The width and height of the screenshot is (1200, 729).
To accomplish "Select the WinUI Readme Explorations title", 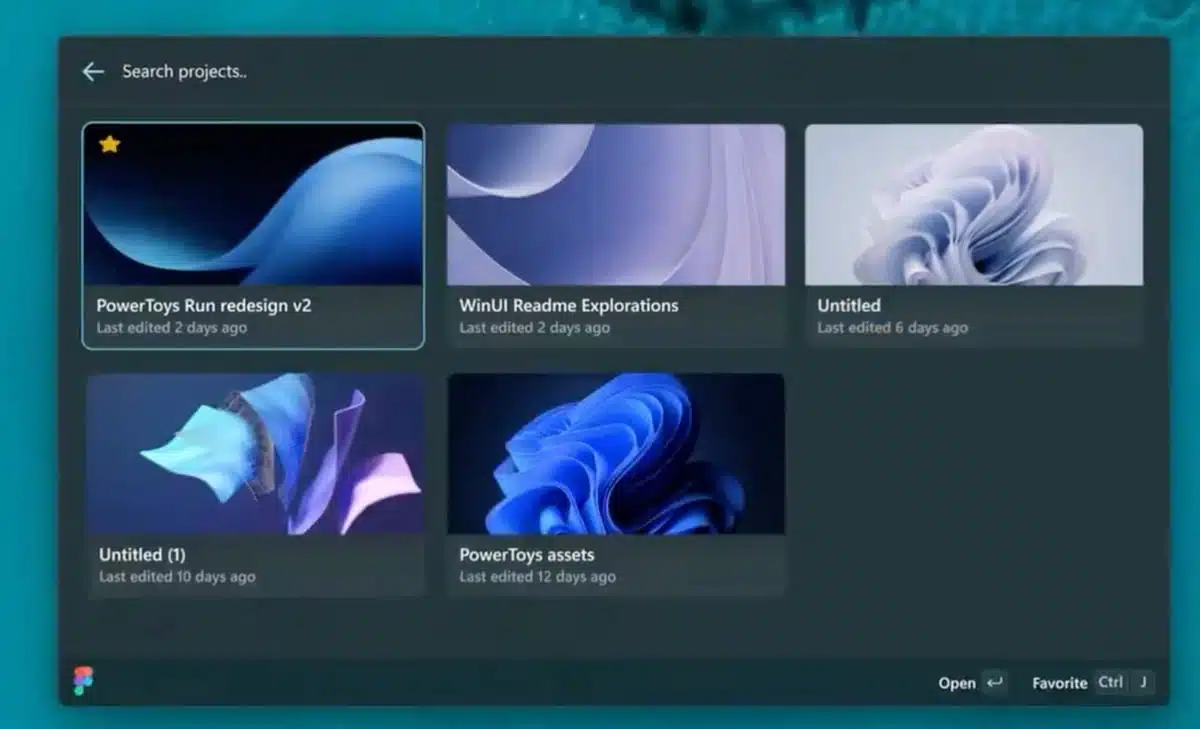I will click(x=569, y=306).
